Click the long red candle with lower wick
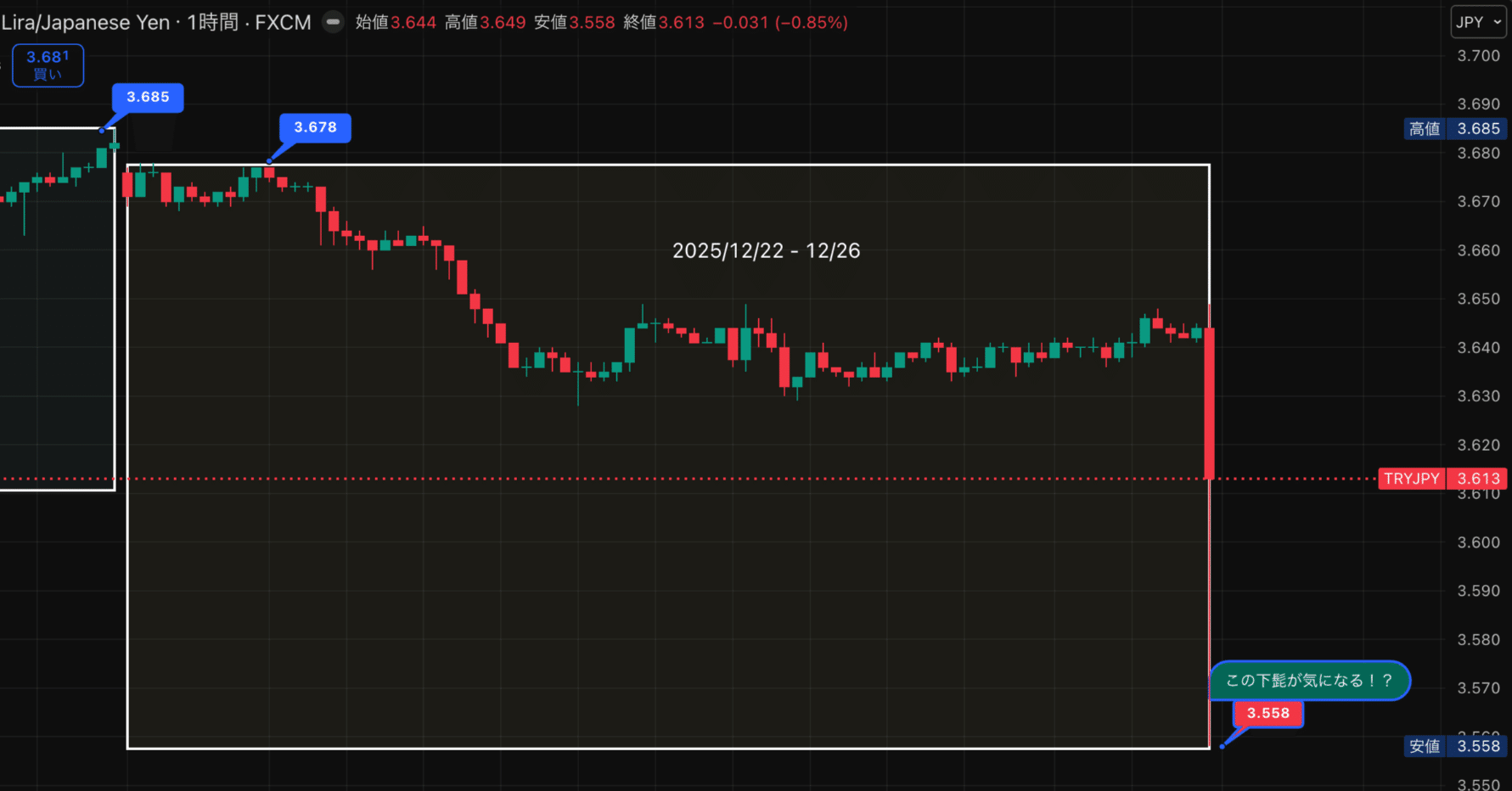Image resolution: width=1512 pixels, height=791 pixels. [x=1209, y=399]
